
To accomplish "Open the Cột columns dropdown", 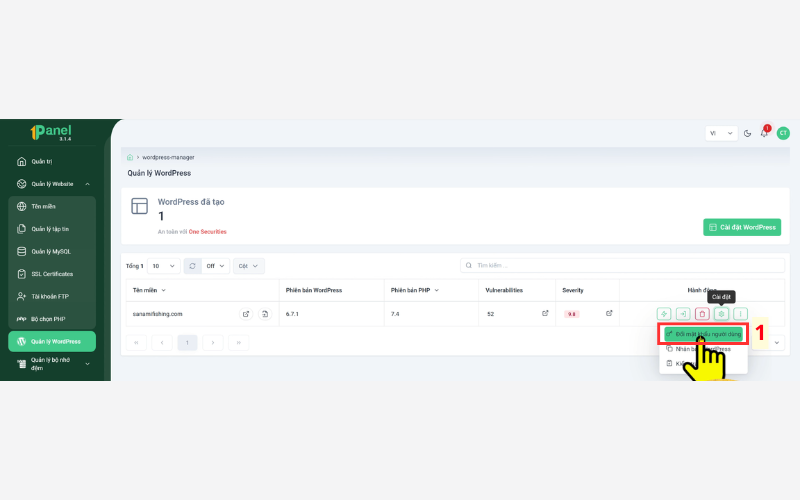I will click(x=248, y=266).
